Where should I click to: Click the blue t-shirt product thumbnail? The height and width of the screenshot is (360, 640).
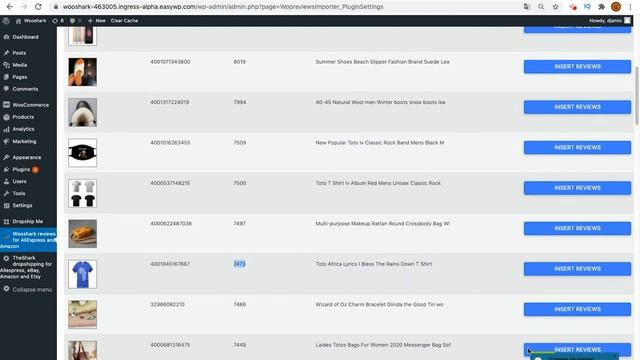click(x=82, y=274)
